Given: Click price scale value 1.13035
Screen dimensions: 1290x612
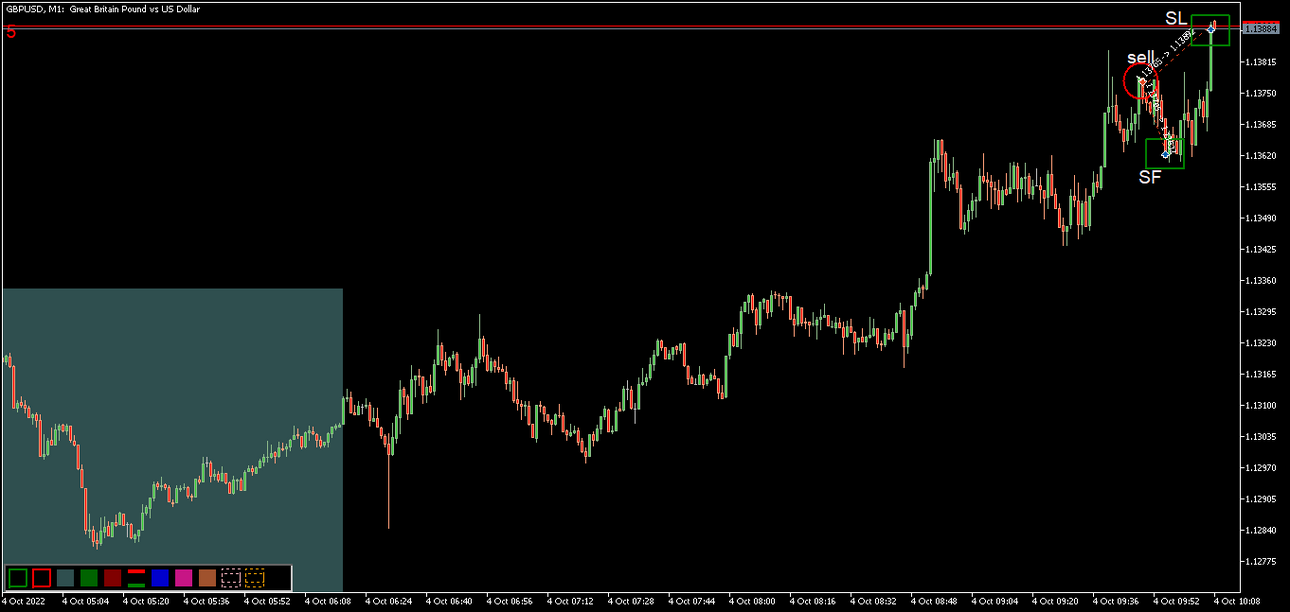Looking at the screenshot, I should (x=1261, y=436).
